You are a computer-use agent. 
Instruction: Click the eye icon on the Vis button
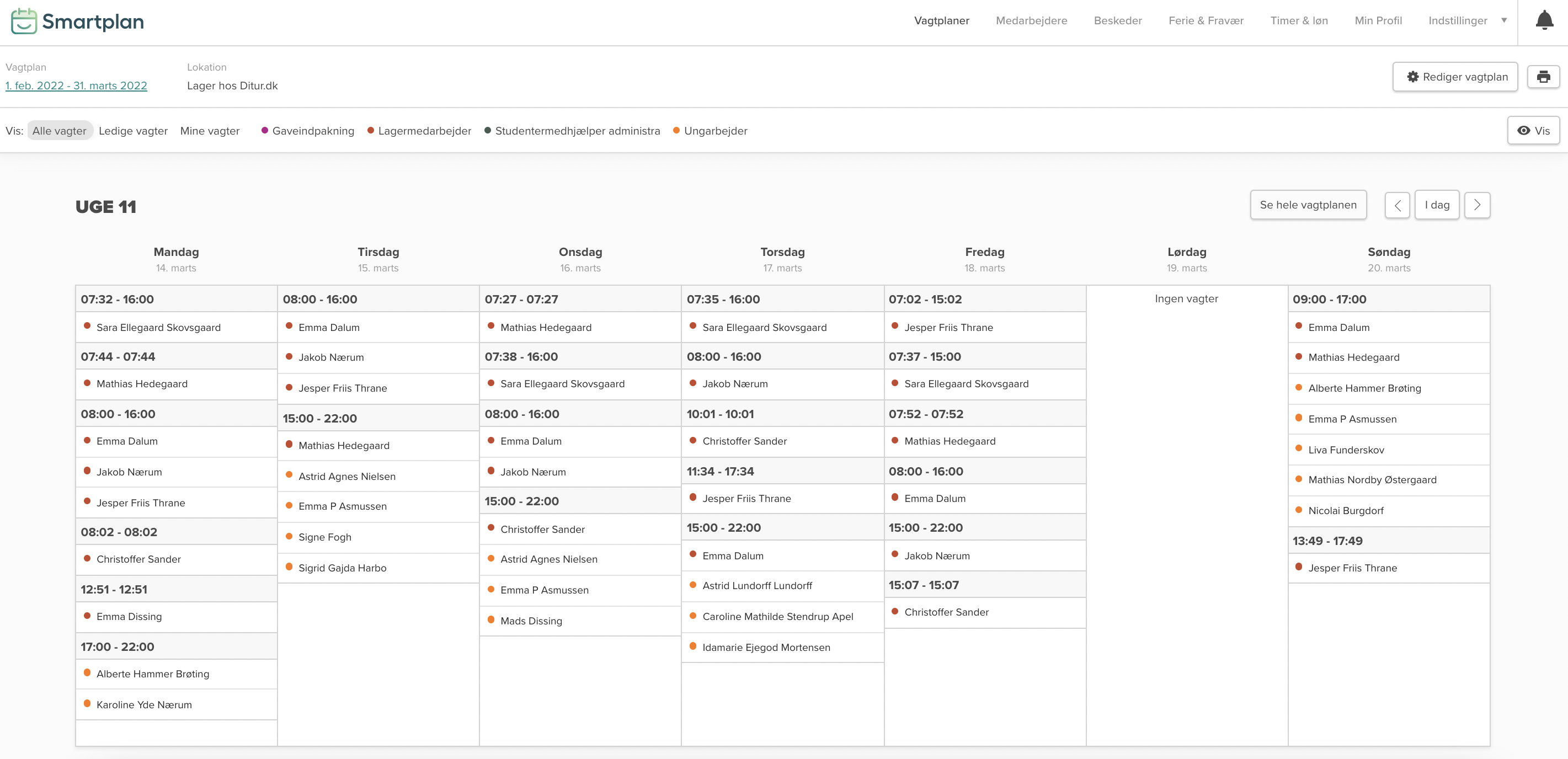tap(1523, 130)
